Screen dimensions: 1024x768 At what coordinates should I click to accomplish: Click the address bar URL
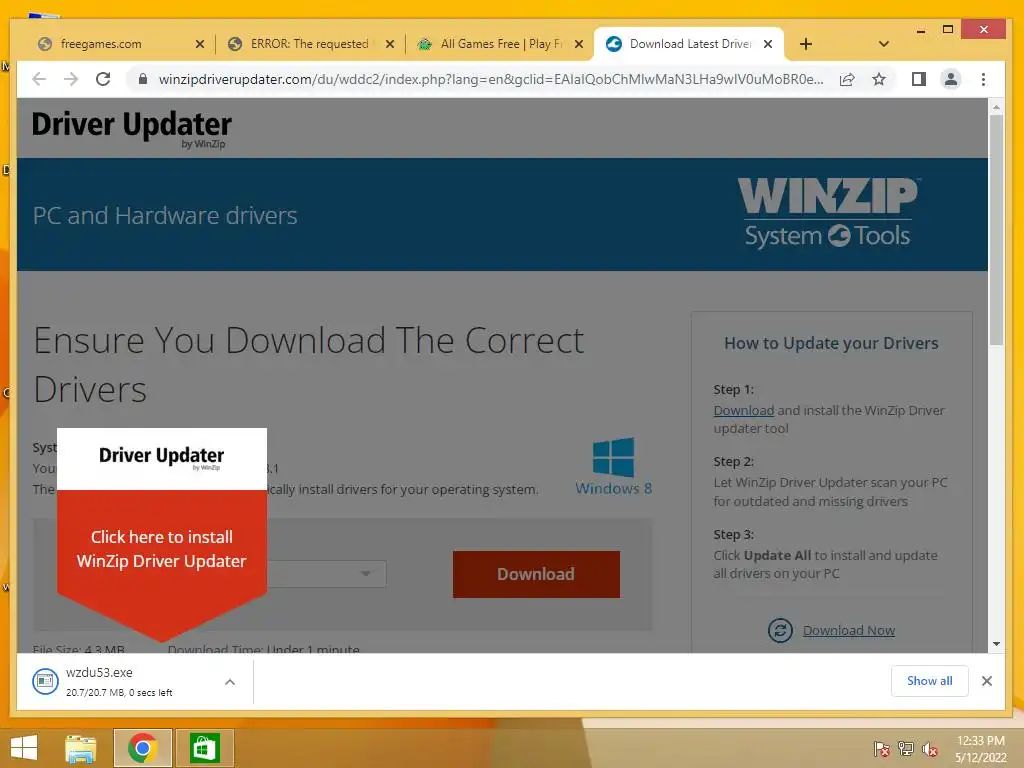(490, 80)
